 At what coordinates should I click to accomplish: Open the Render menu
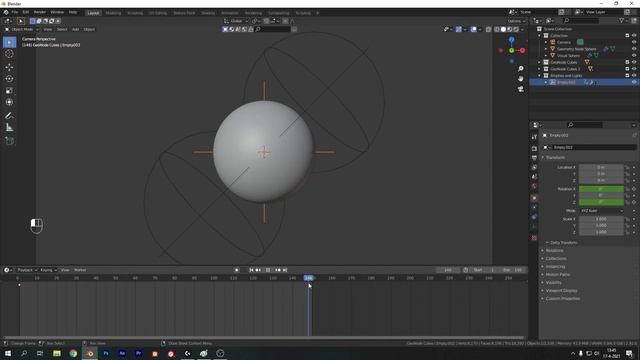click(x=40, y=12)
